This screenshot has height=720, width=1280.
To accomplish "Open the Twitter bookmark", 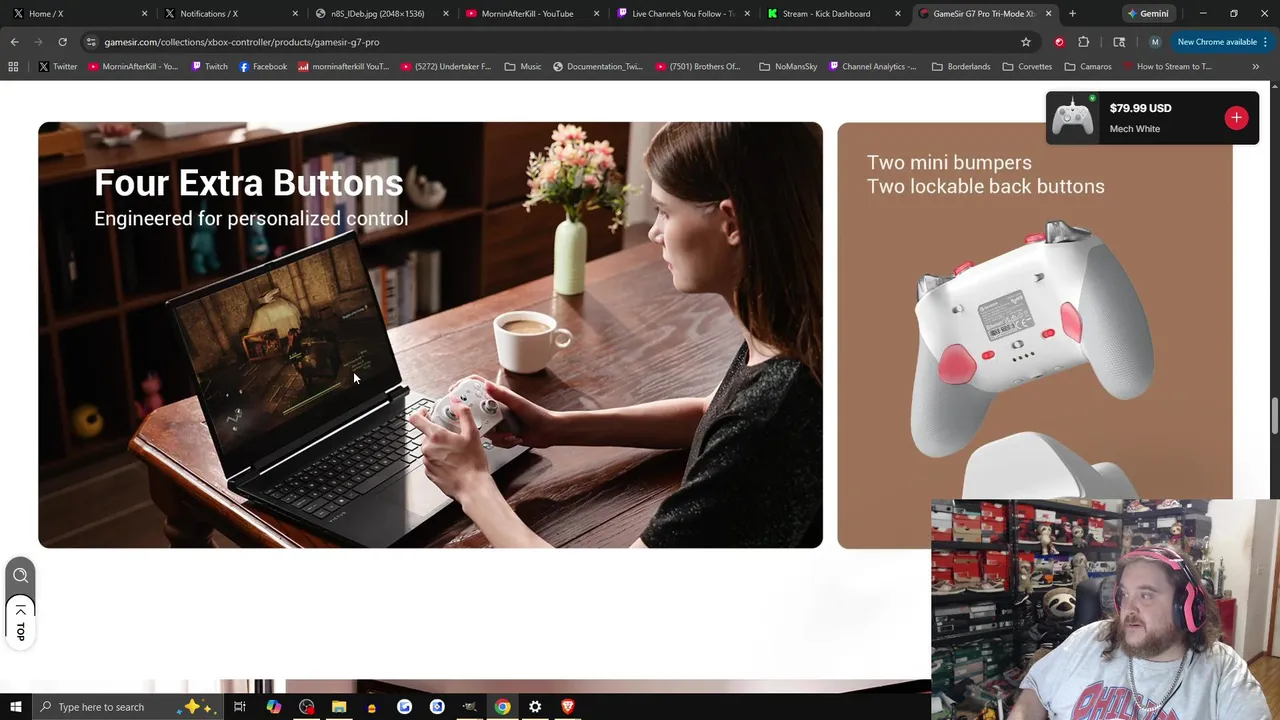I will (57, 66).
